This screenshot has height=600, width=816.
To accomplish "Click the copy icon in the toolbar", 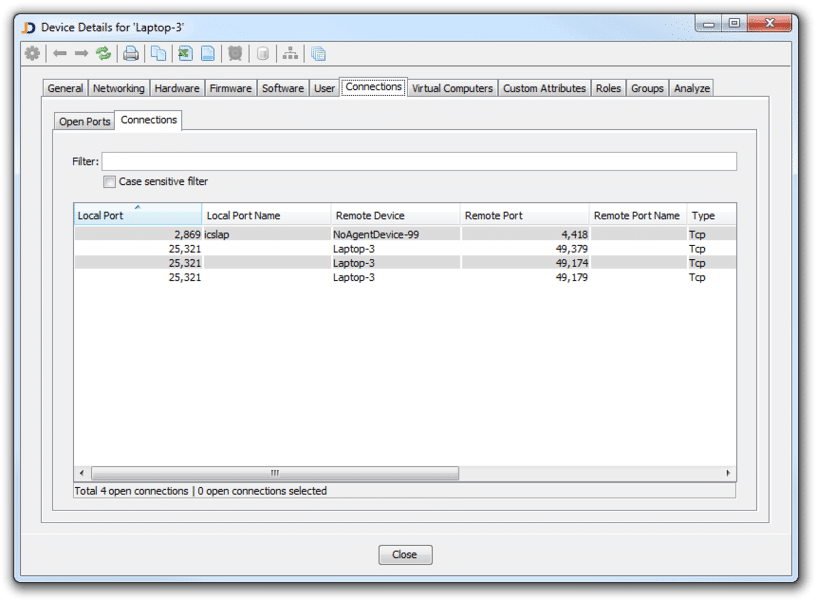I will tap(158, 54).
